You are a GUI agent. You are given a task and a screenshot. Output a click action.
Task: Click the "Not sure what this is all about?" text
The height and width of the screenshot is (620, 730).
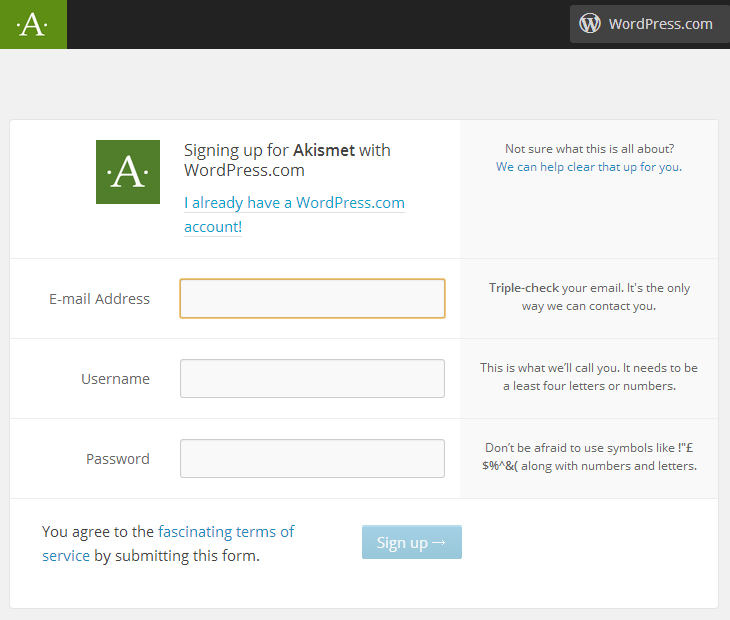click(x=589, y=149)
